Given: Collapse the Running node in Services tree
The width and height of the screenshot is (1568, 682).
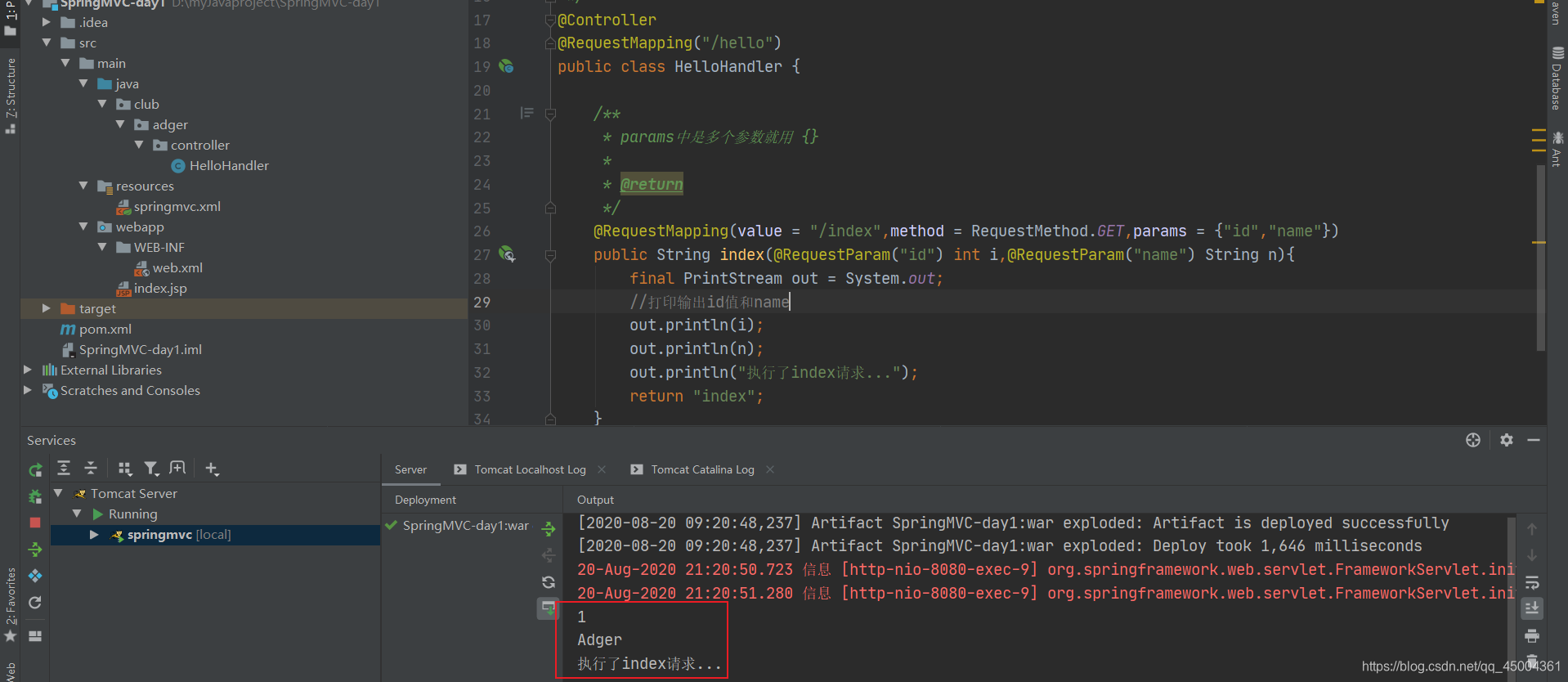Looking at the screenshot, I should point(77,514).
